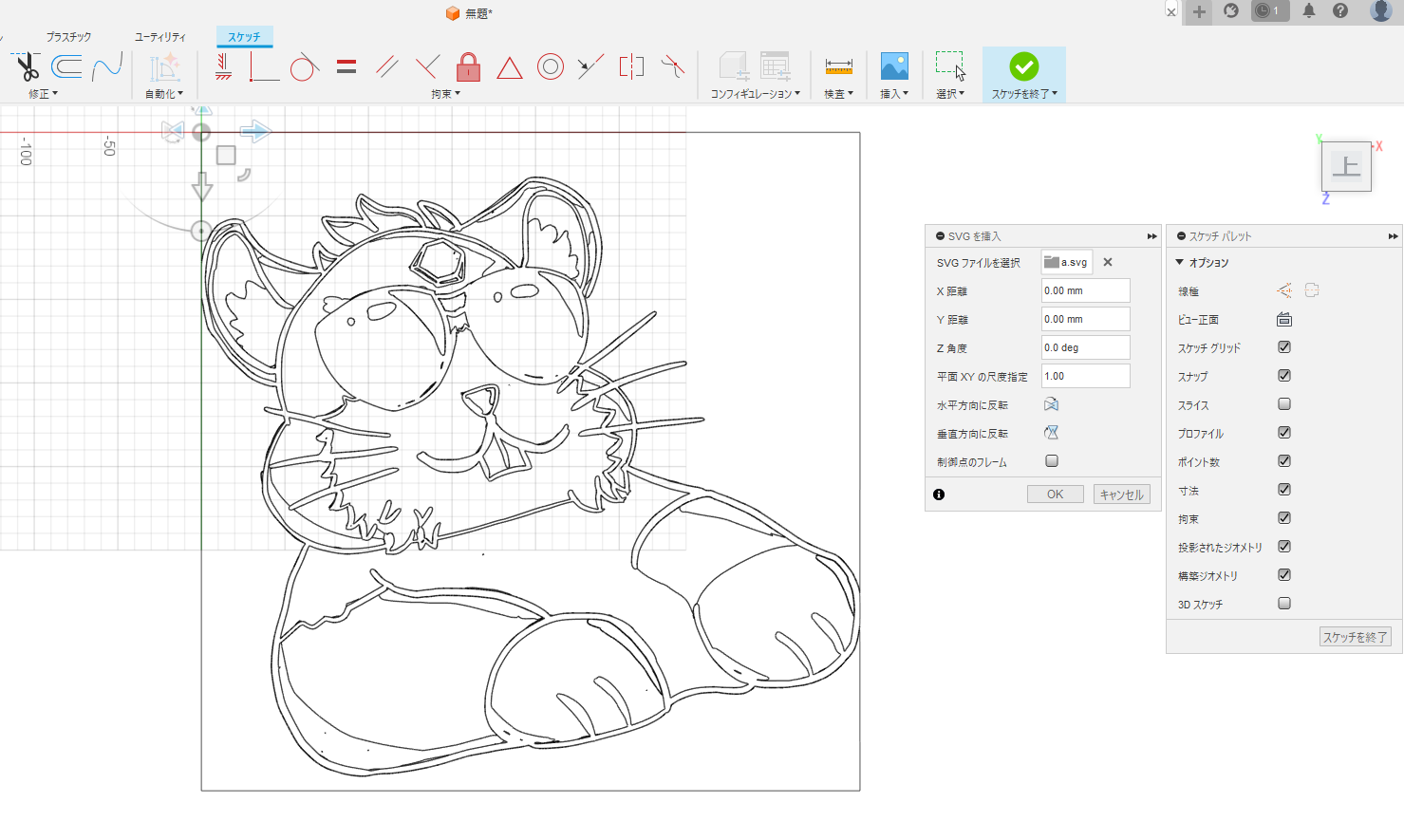Image resolution: width=1404 pixels, height=840 pixels.
Task: Open the 検査 dropdown menu
Action: pyautogui.click(x=838, y=94)
